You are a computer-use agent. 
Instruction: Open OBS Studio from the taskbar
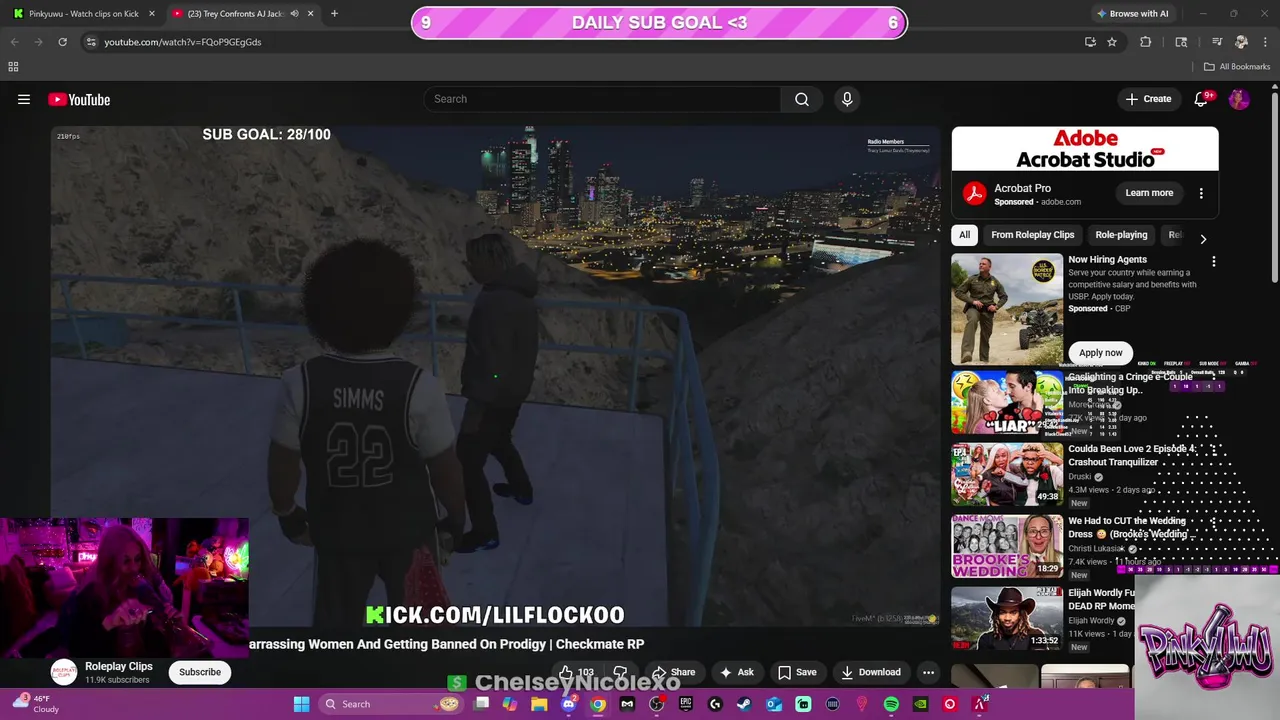657,704
